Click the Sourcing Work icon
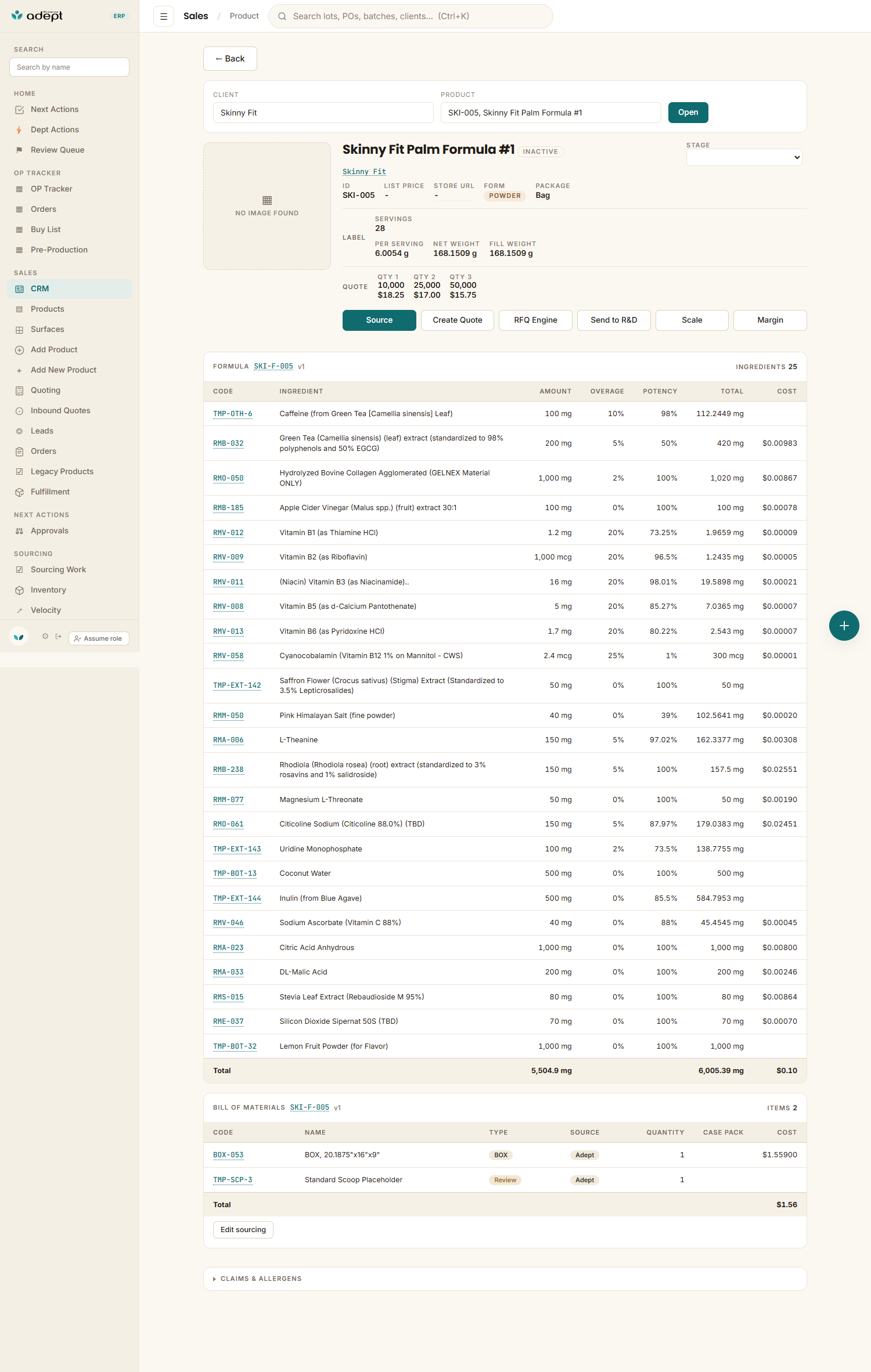The height and width of the screenshot is (1372, 871). click(19, 570)
